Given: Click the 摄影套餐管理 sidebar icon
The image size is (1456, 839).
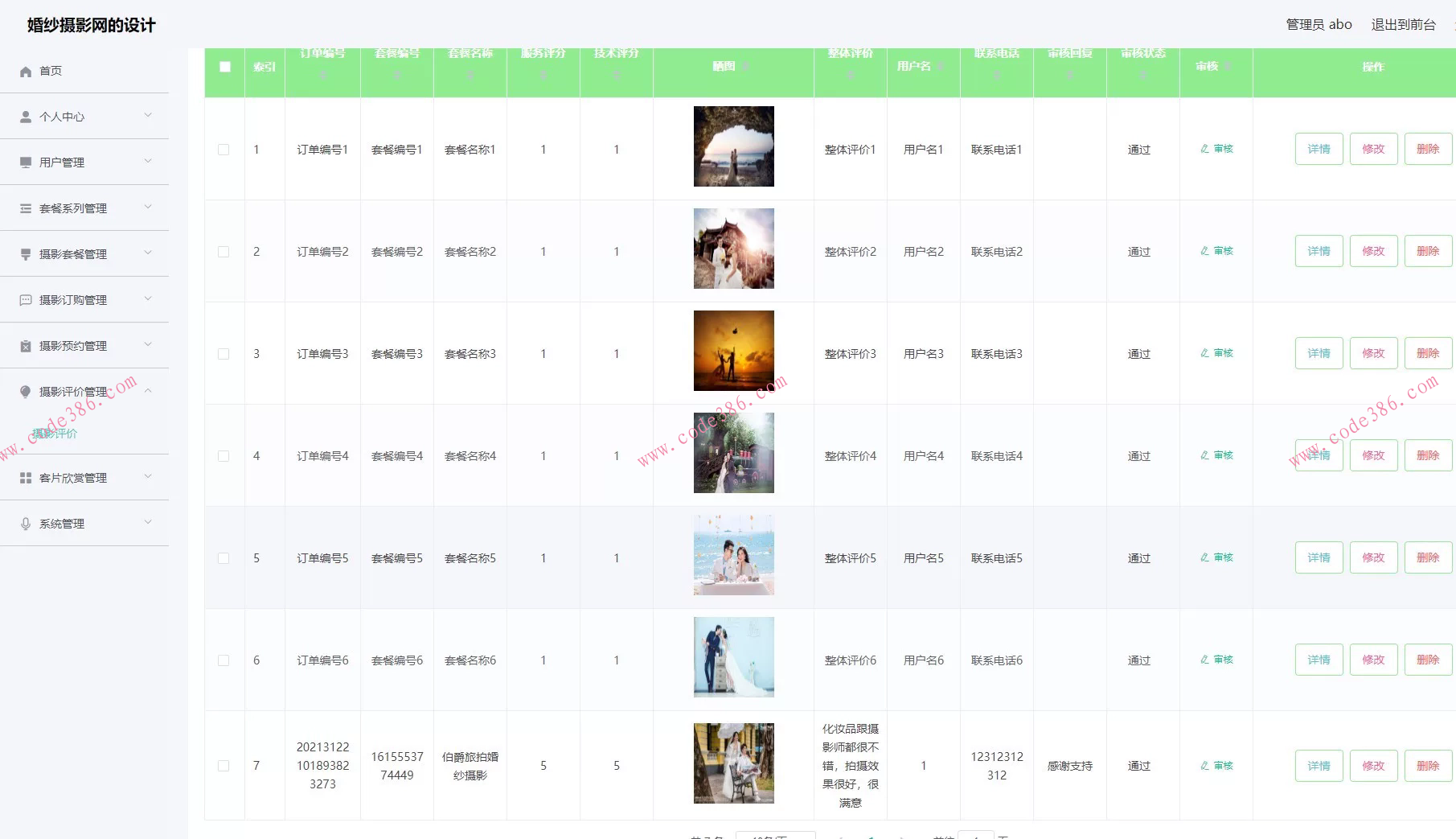Looking at the screenshot, I should pos(26,254).
